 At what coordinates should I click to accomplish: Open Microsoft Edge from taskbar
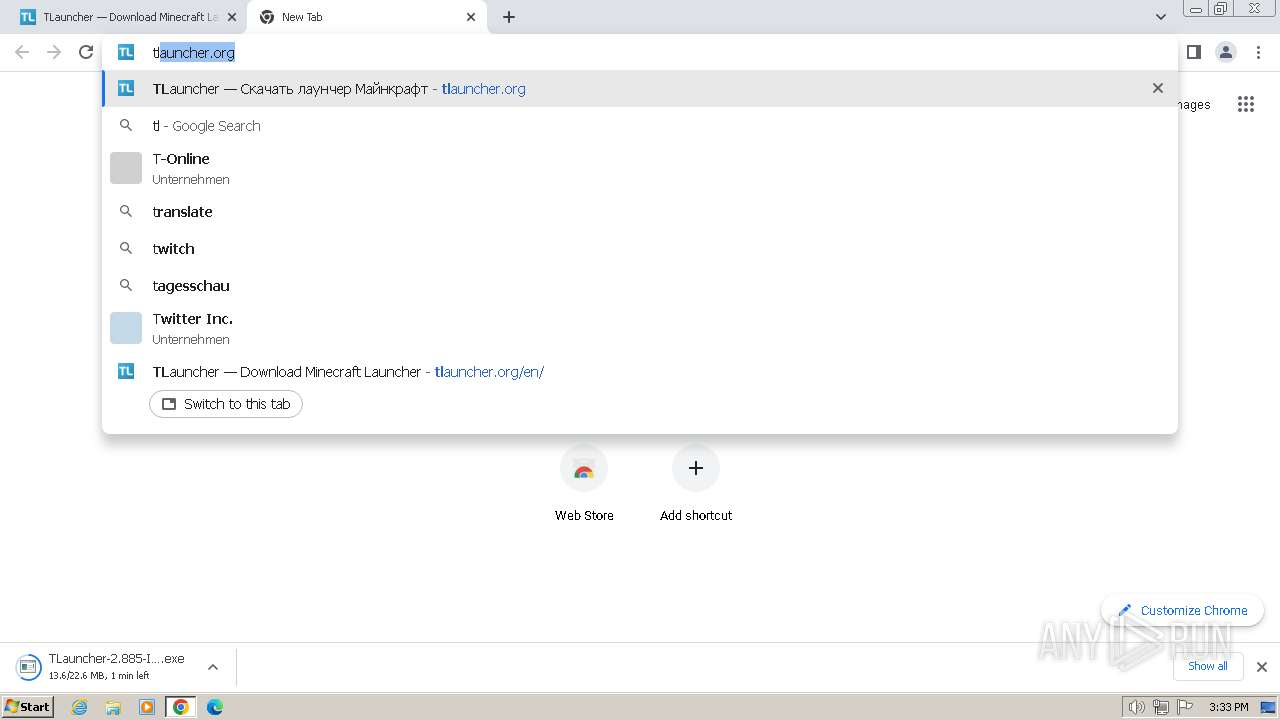[215, 707]
